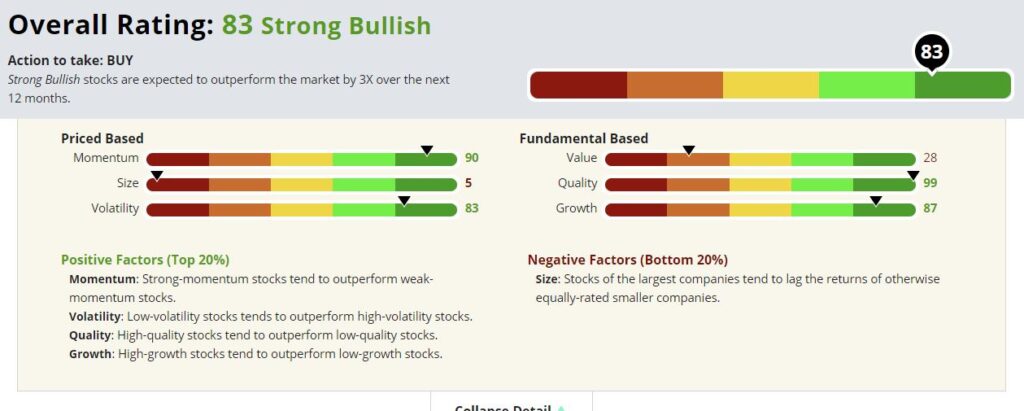
Task: Click the yellow segment of overall rating bar
Action: 771,85
